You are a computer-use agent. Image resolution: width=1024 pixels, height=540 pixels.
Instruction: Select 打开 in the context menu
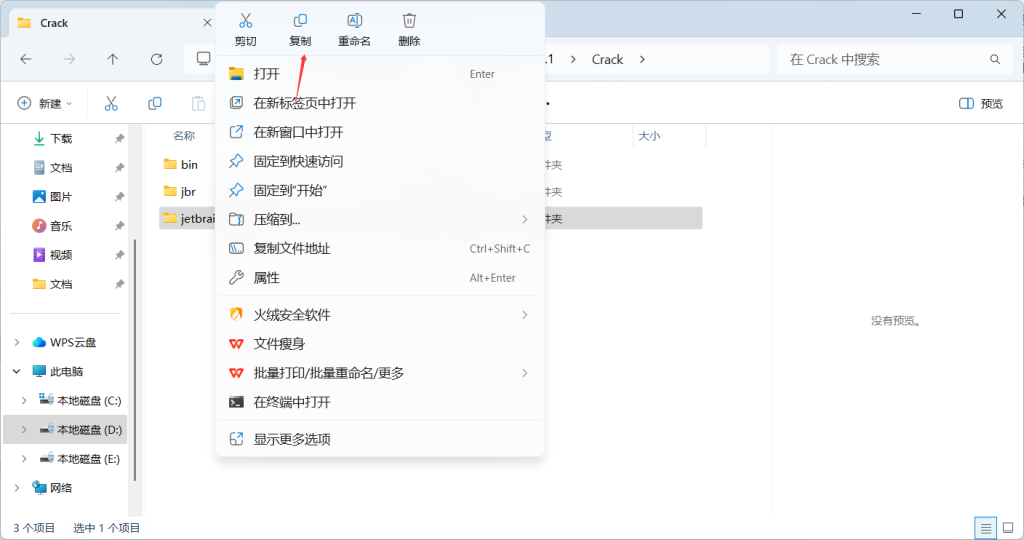point(379,74)
